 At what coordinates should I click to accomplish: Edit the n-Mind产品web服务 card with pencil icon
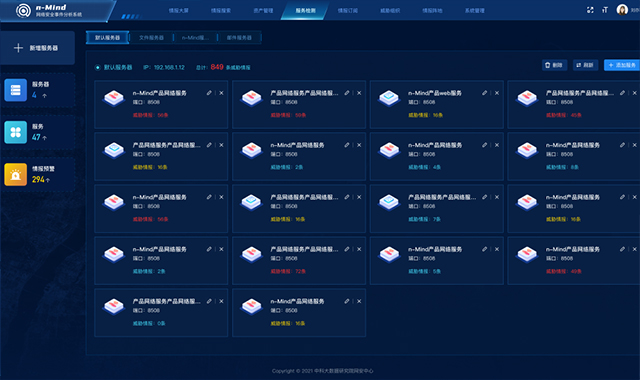point(484,93)
